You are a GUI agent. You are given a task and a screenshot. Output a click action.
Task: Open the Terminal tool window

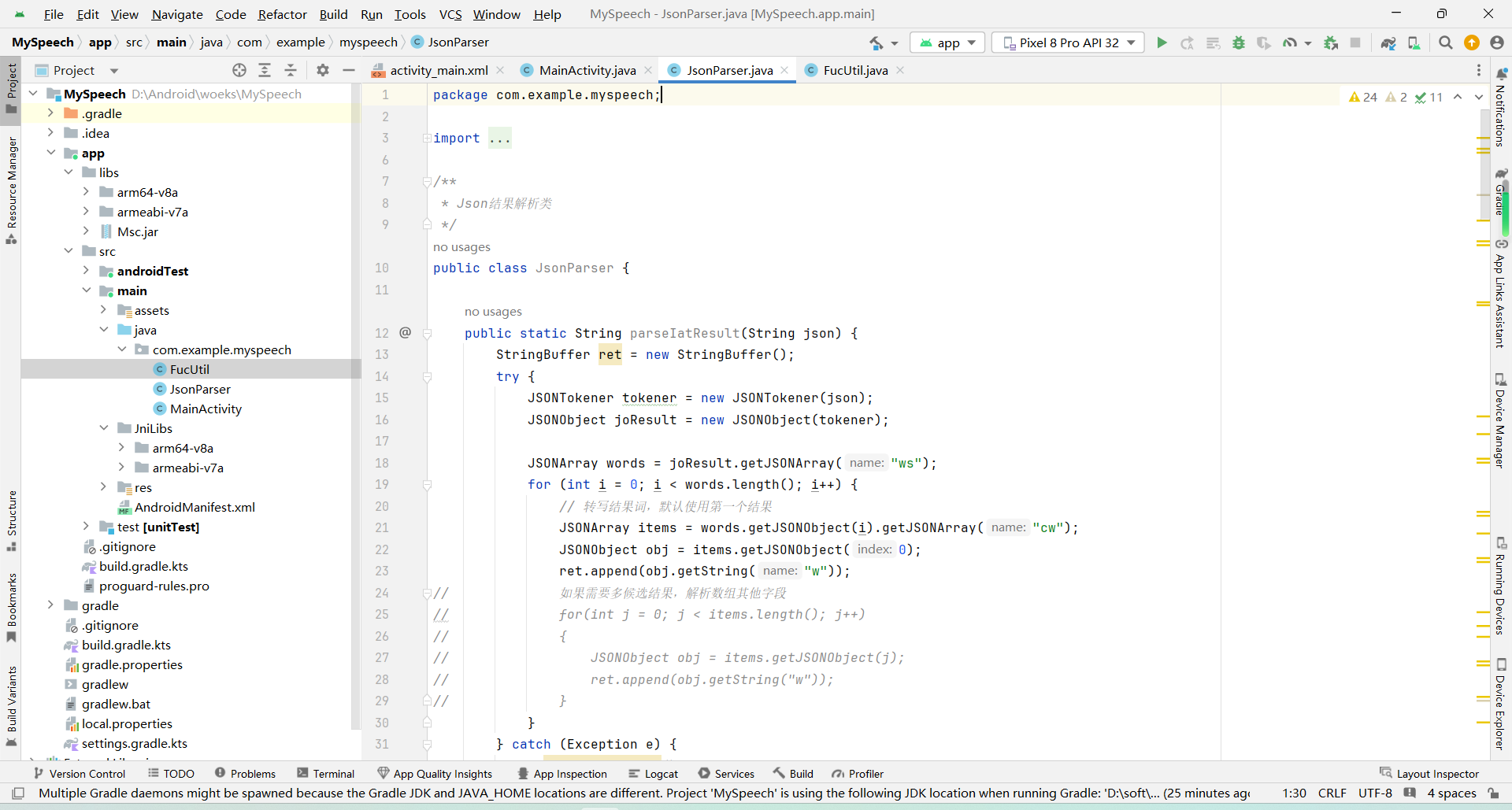326,774
